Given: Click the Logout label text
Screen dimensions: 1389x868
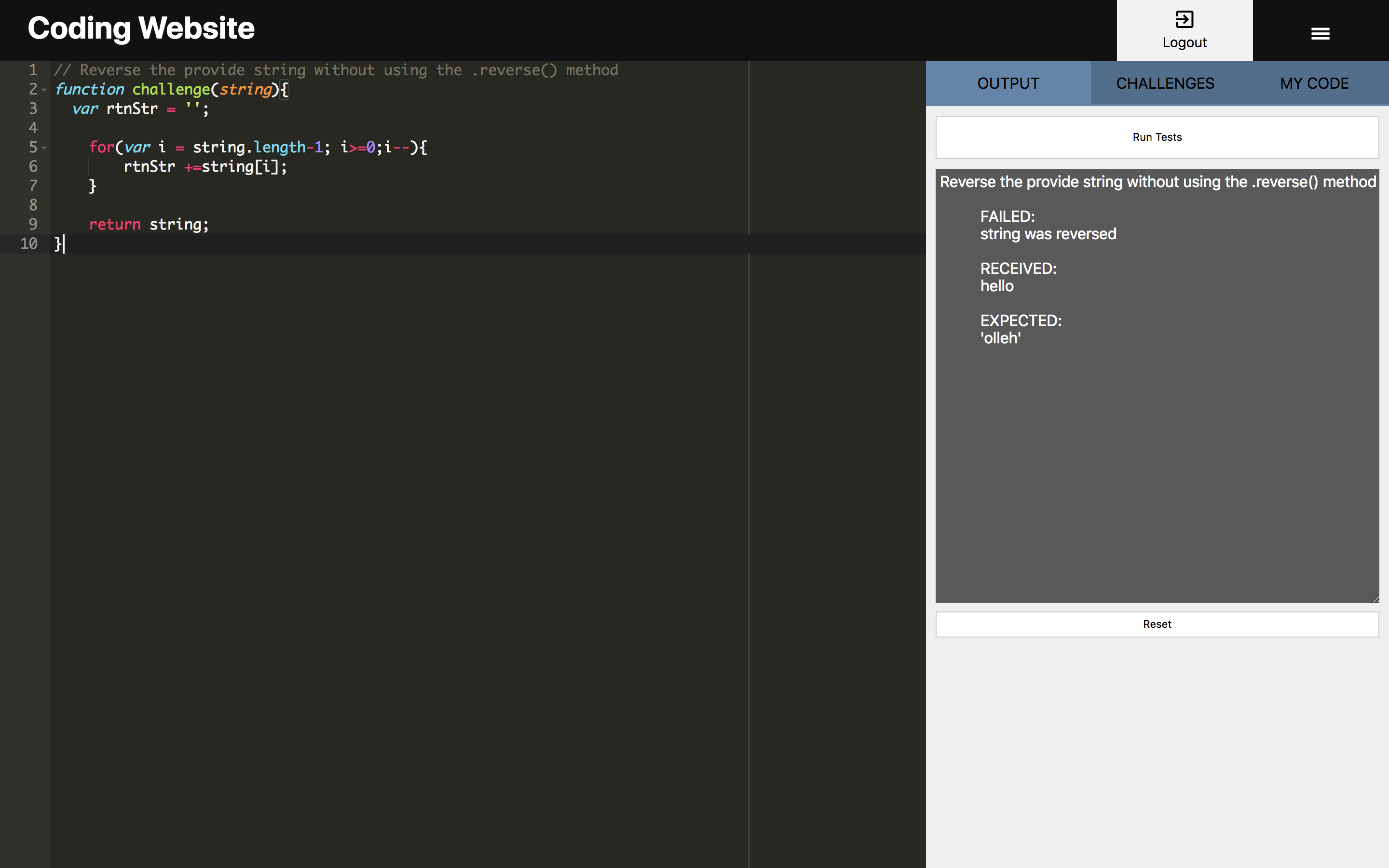Looking at the screenshot, I should click(x=1184, y=42).
